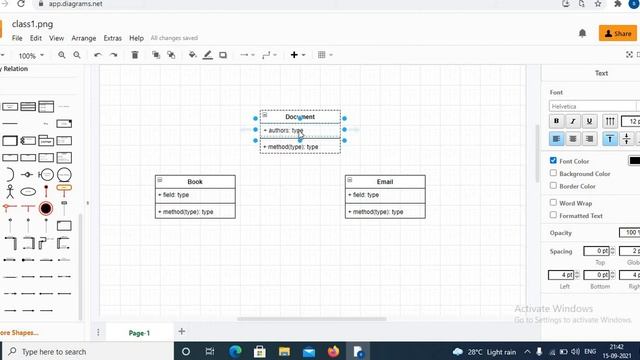Enable the Border Color checkbox
The height and width of the screenshot is (360, 640).
coord(553,186)
